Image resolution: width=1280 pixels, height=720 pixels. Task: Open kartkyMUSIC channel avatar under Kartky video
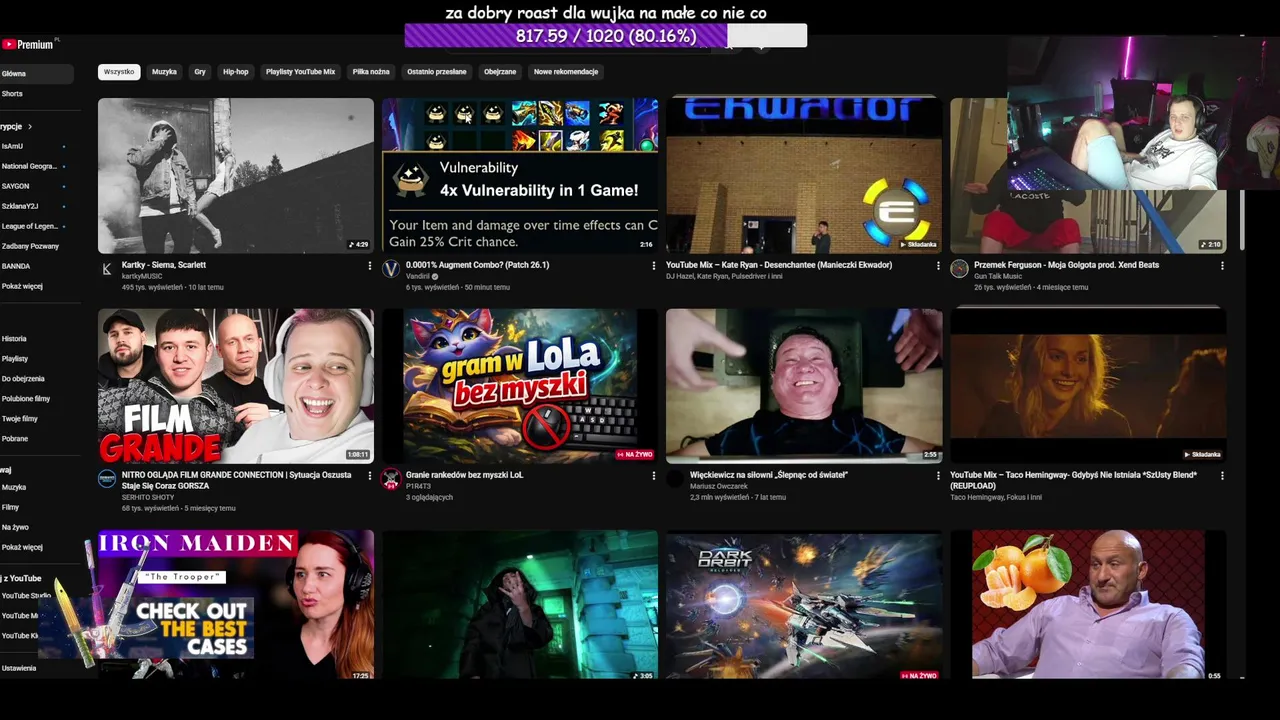107,269
